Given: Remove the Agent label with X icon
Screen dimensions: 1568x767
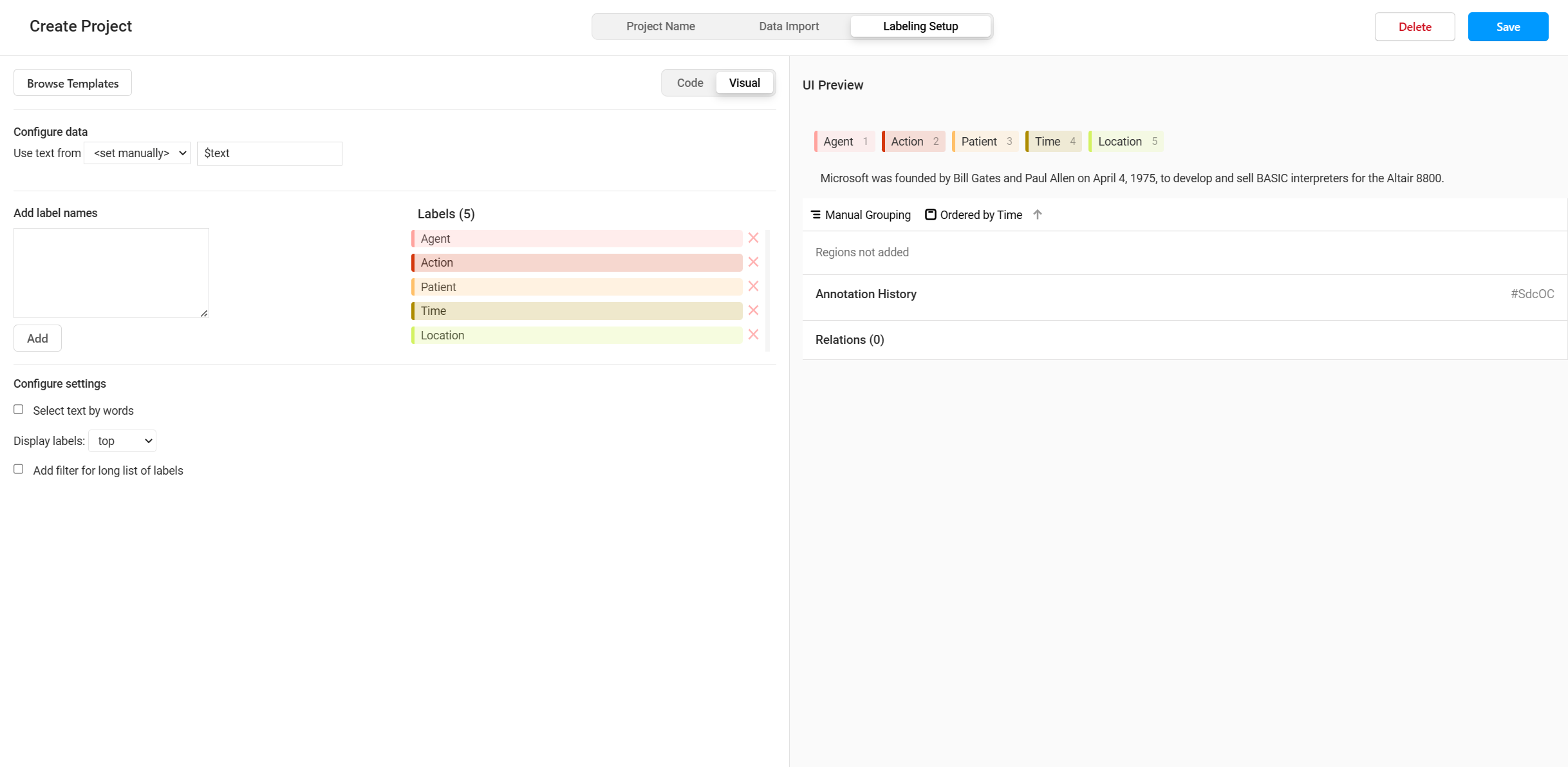Looking at the screenshot, I should pos(753,238).
